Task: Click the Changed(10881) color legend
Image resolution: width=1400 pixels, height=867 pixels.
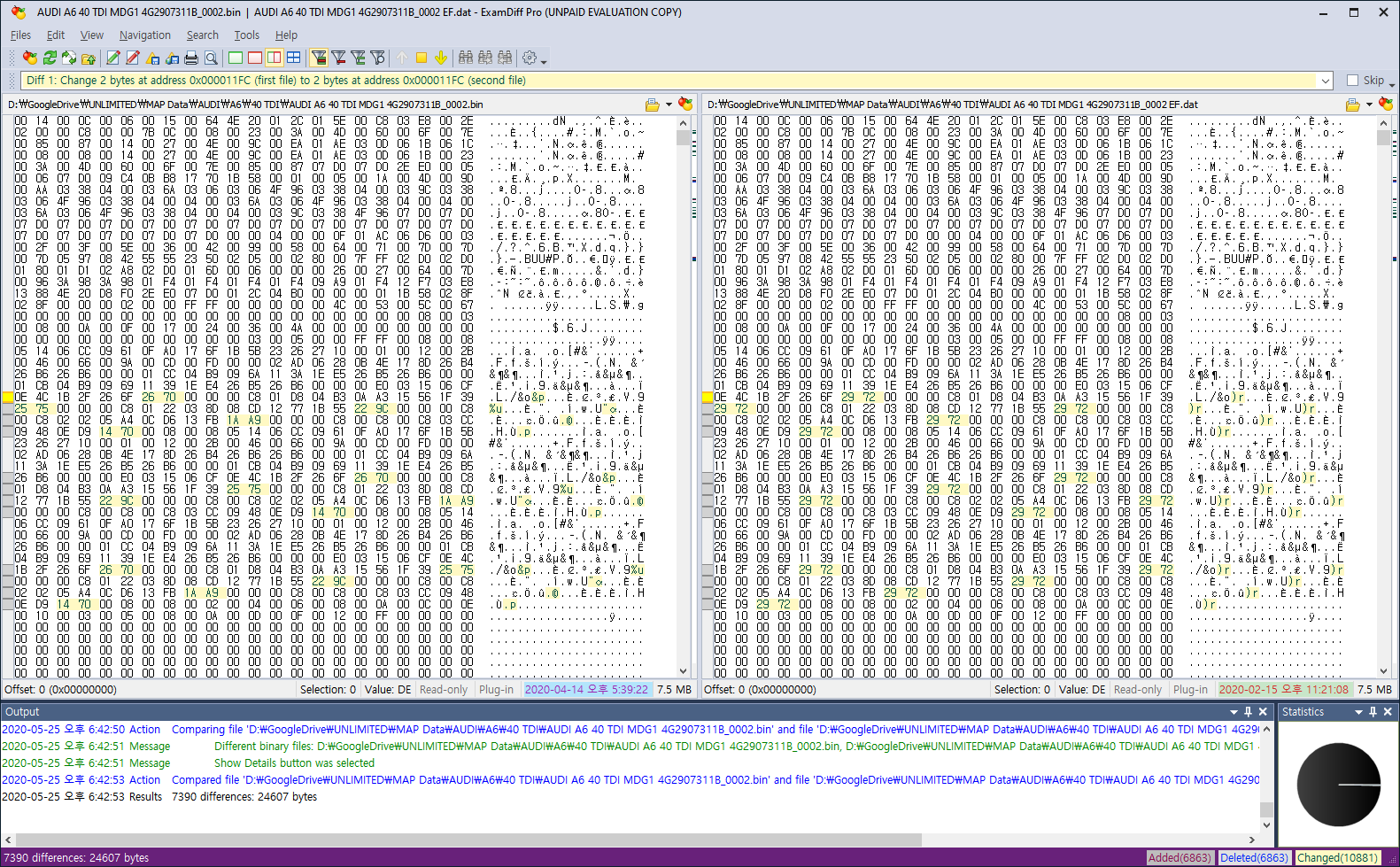Action: [1338, 857]
